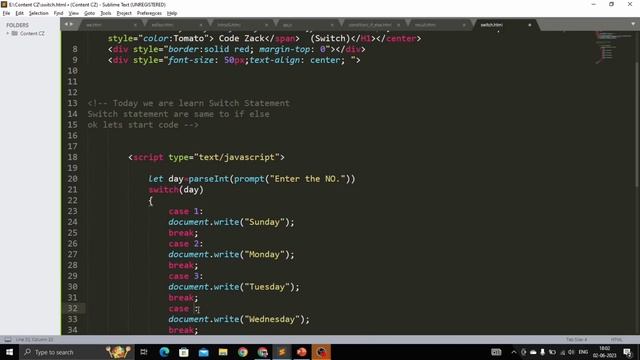
Task: Select the Content CZ folder in sidebar
Action: [x=32, y=33]
